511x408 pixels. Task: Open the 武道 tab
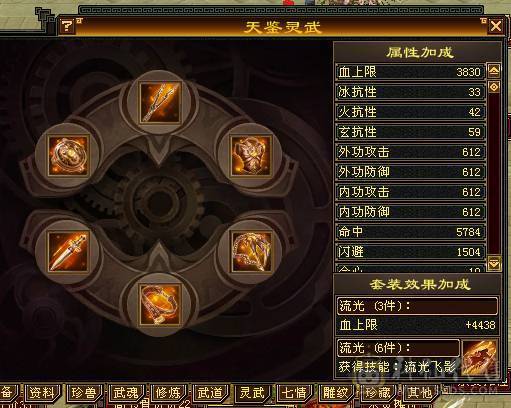pyautogui.click(x=209, y=393)
